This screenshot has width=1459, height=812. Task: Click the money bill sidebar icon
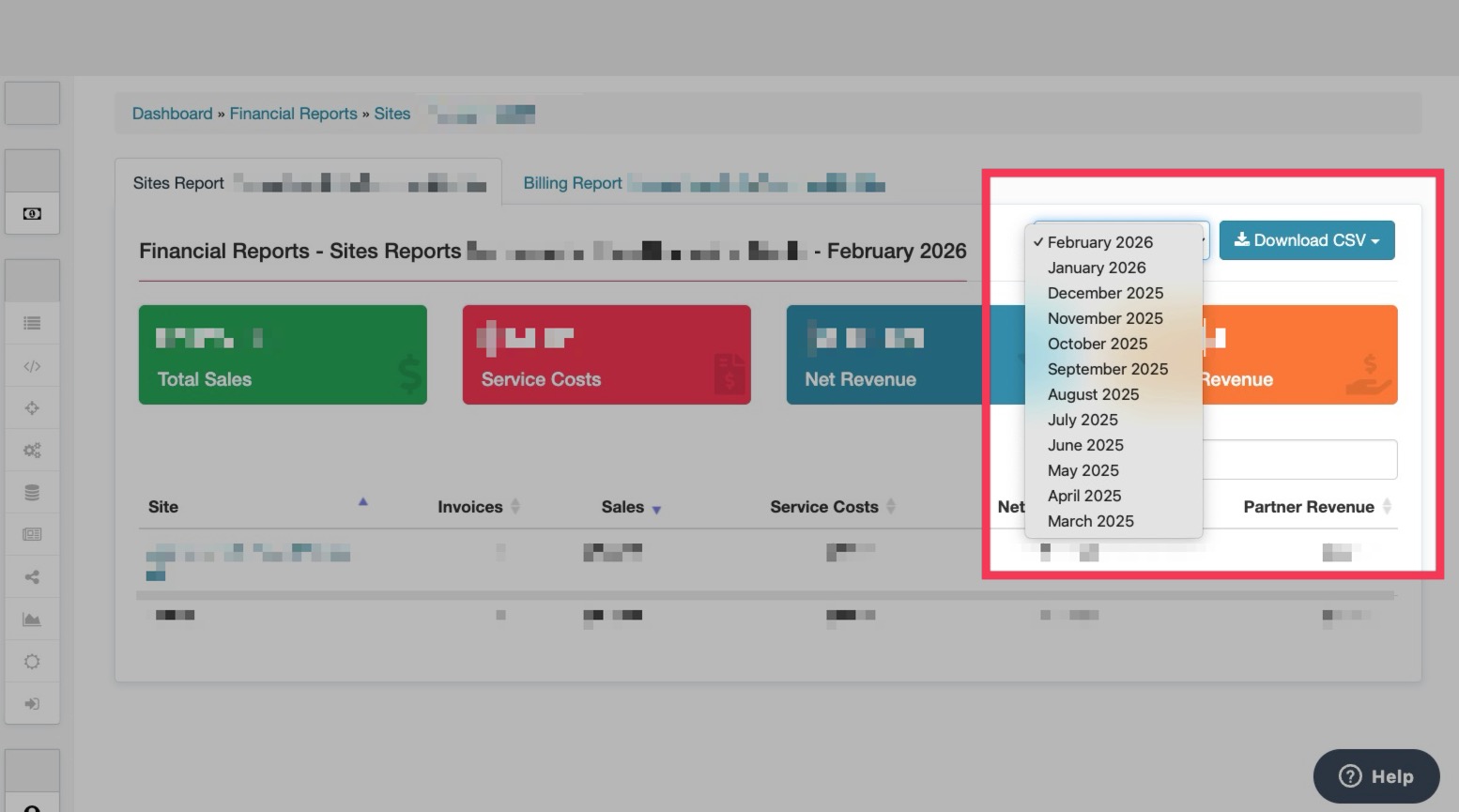click(32, 214)
